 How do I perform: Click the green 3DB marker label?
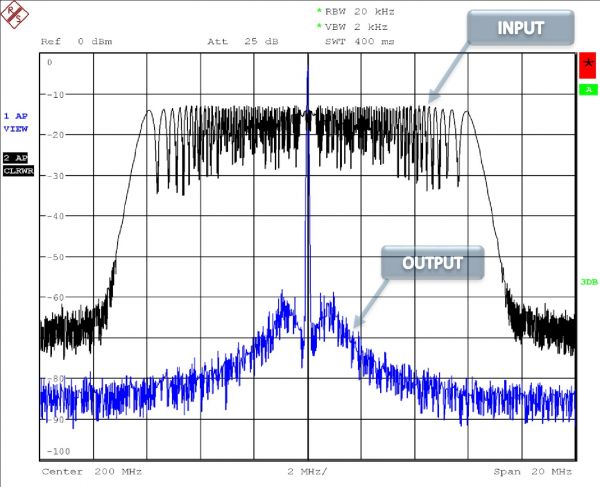(x=587, y=281)
